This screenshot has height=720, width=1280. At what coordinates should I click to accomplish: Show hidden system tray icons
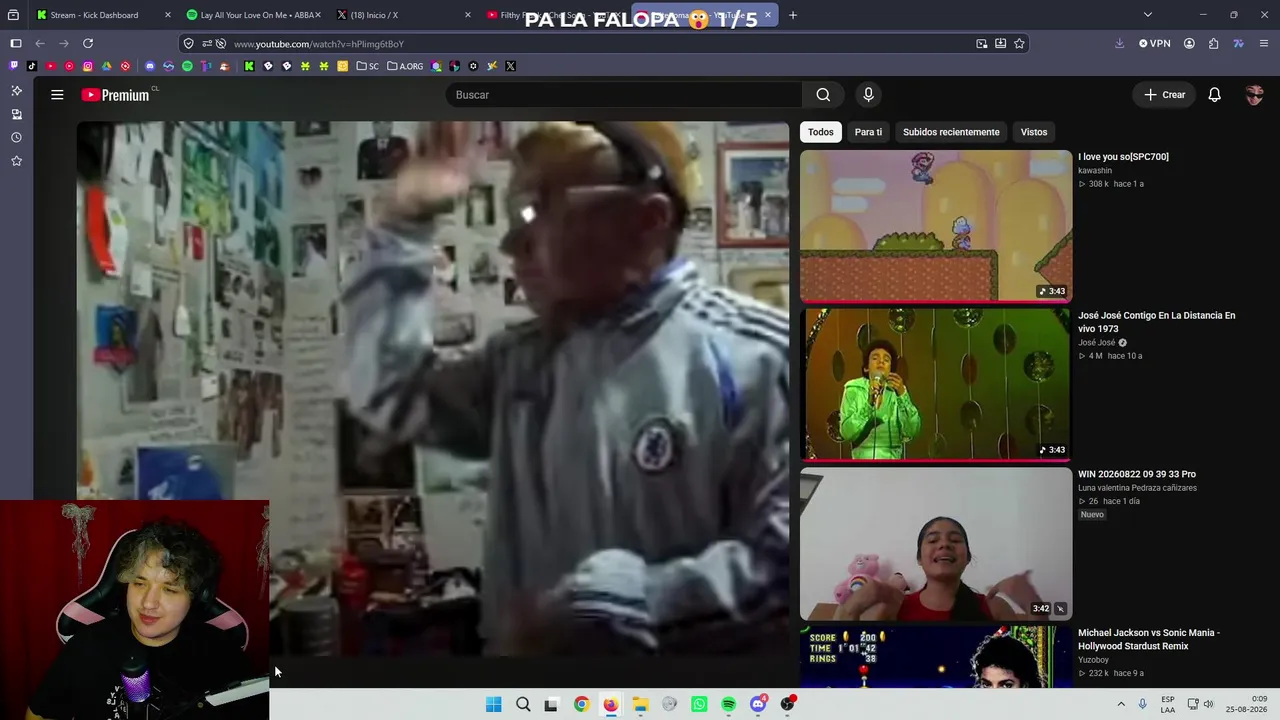pyautogui.click(x=1121, y=704)
